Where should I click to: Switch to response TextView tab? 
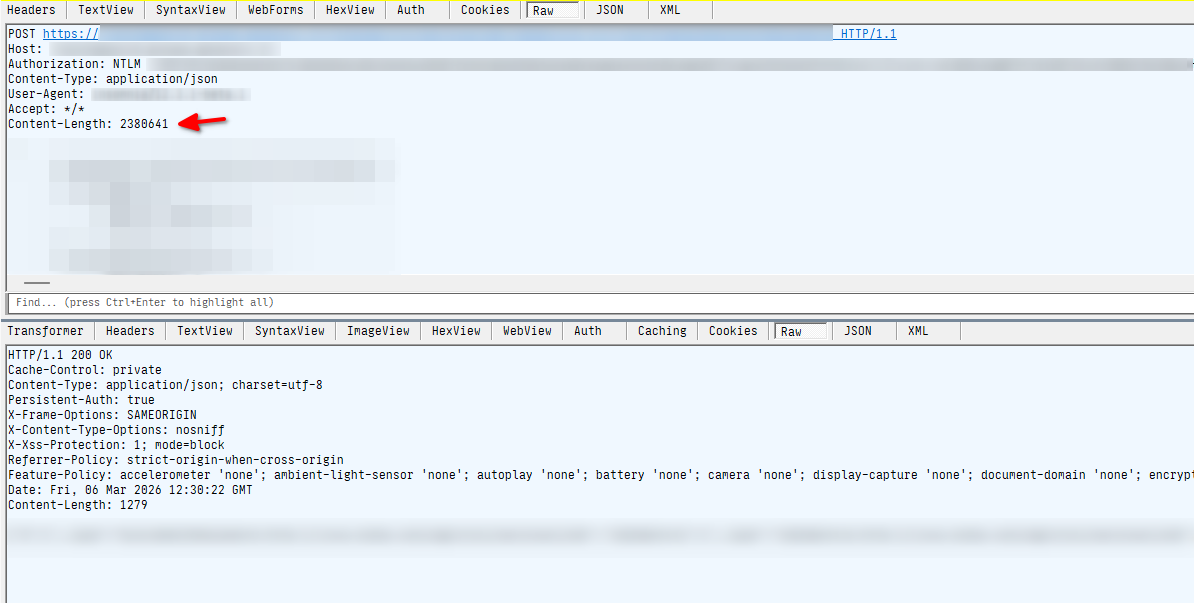coord(205,331)
